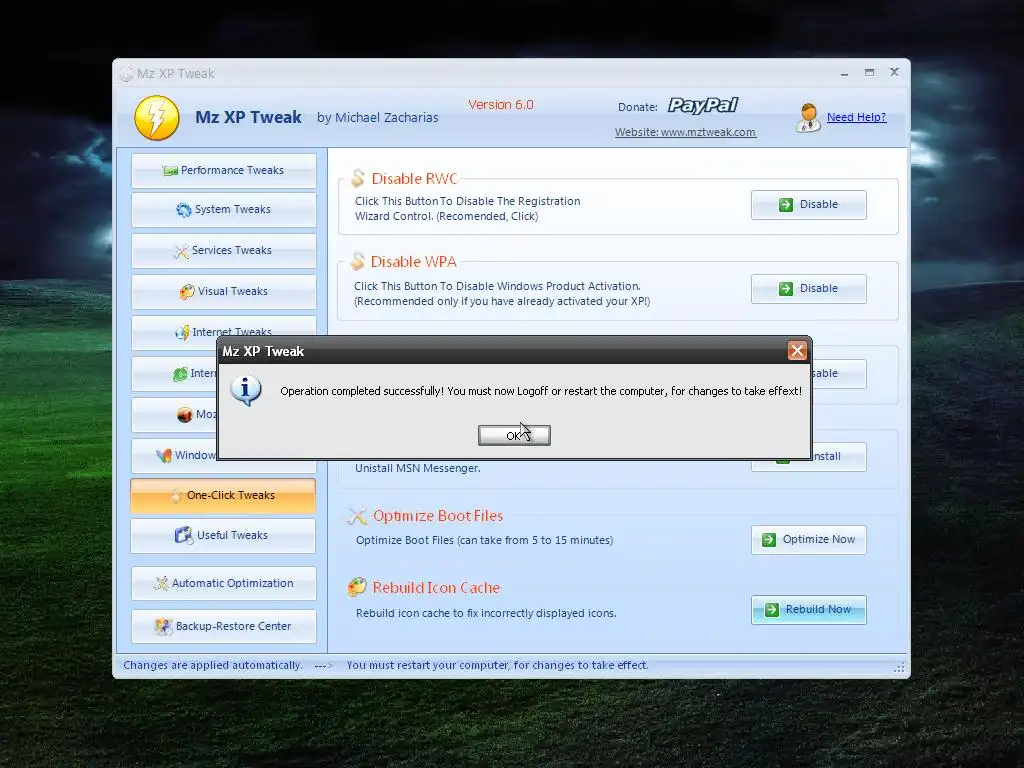Click the green arrow icon on Rebuild Now

[772, 609]
